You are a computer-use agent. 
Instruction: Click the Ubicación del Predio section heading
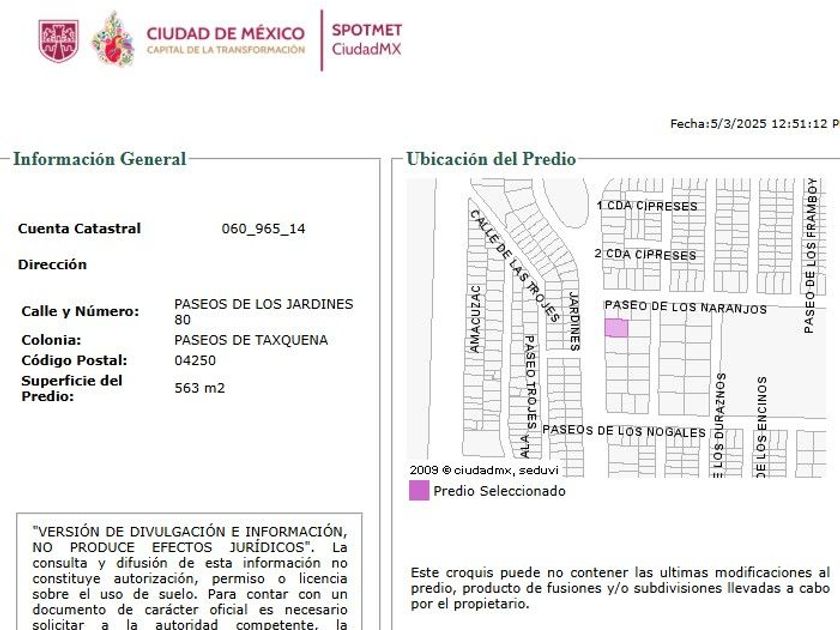(x=491, y=159)
